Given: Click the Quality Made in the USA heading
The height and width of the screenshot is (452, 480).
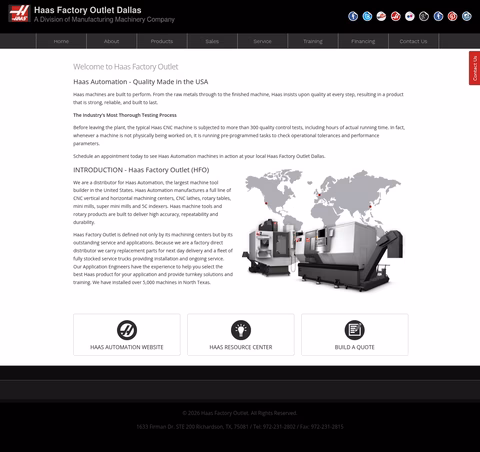Looking at the screenshot, I should click(141, 82).
